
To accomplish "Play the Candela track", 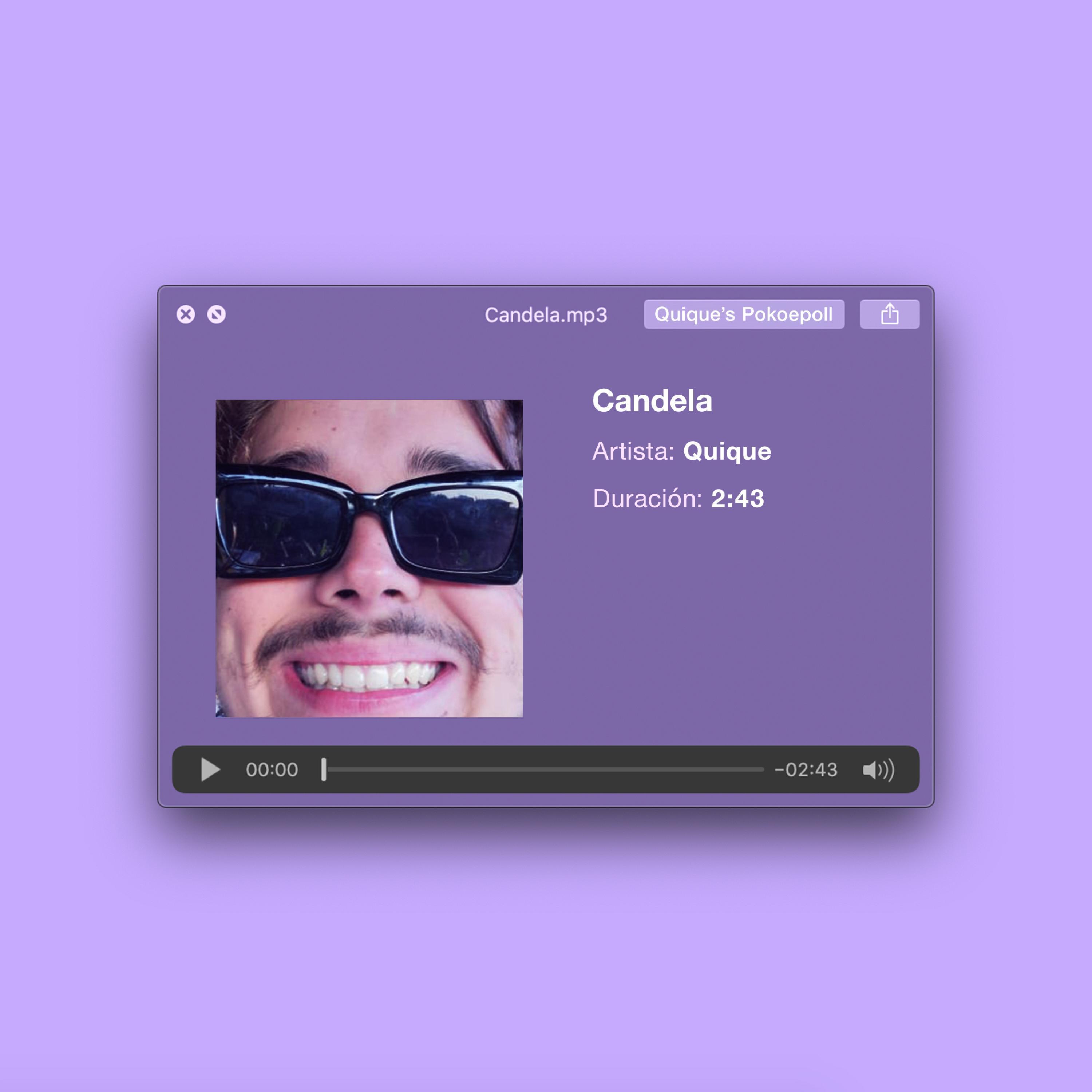I will pyautogui.click(x=210, y=770).
